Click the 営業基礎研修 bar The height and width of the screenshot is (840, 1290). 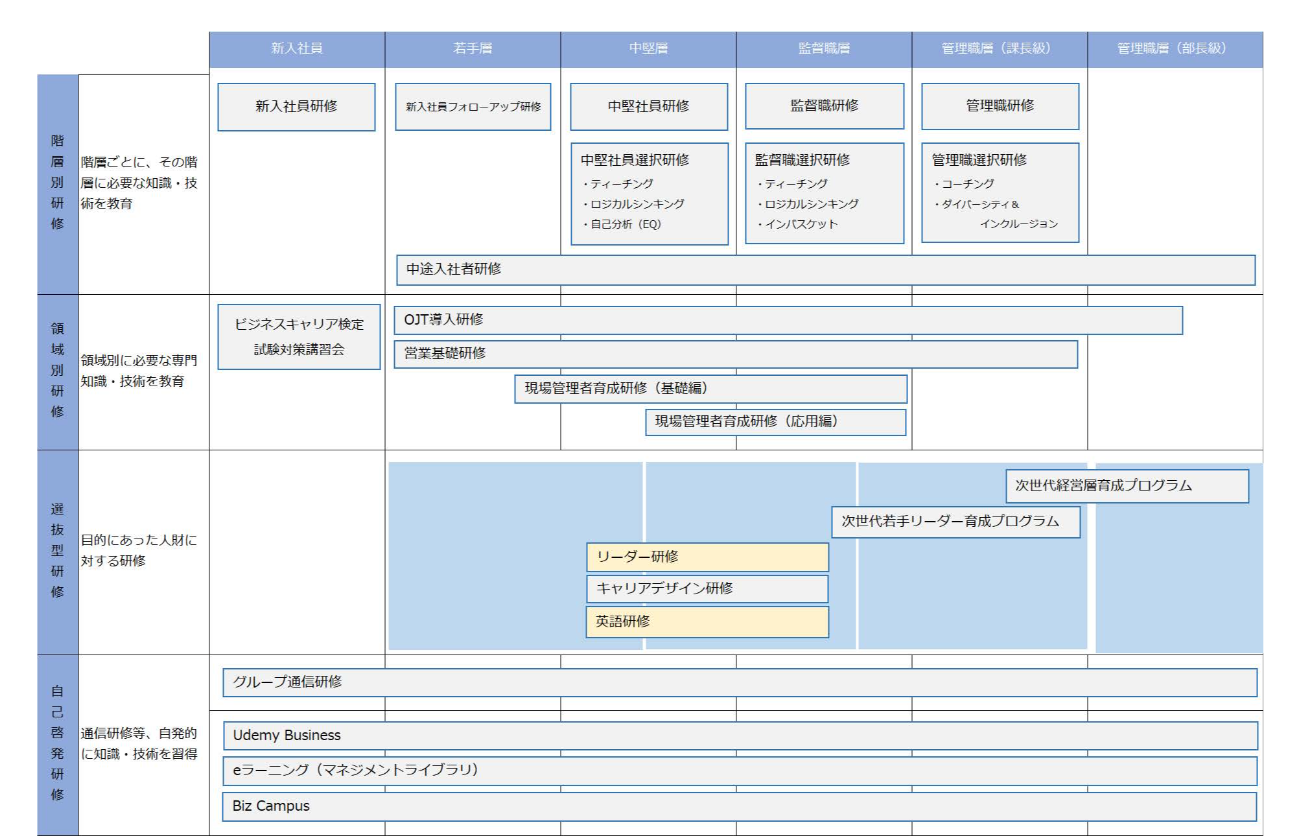click(x=735, y=354)
